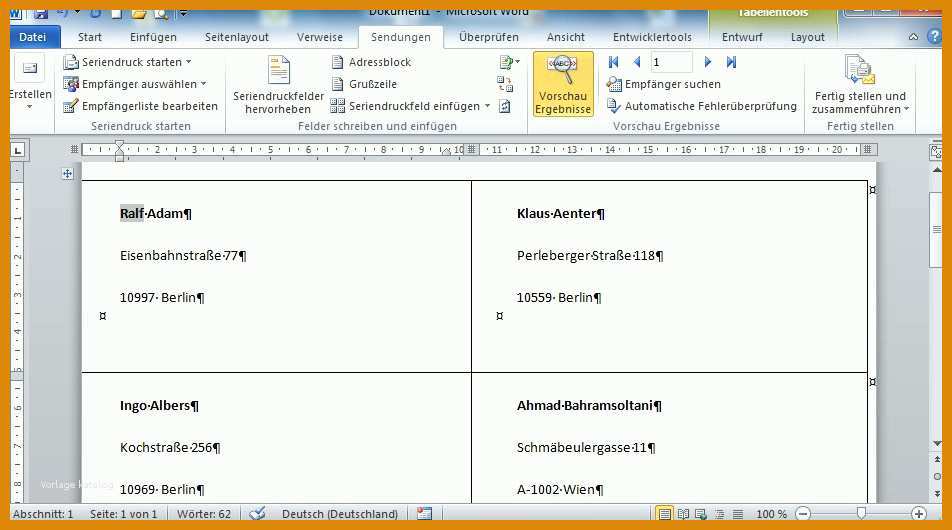Viewport: 952px width, 530px height.
Task: Click the name Klaus Aenter
Action: pyautogui.click(x=556, y=214)
